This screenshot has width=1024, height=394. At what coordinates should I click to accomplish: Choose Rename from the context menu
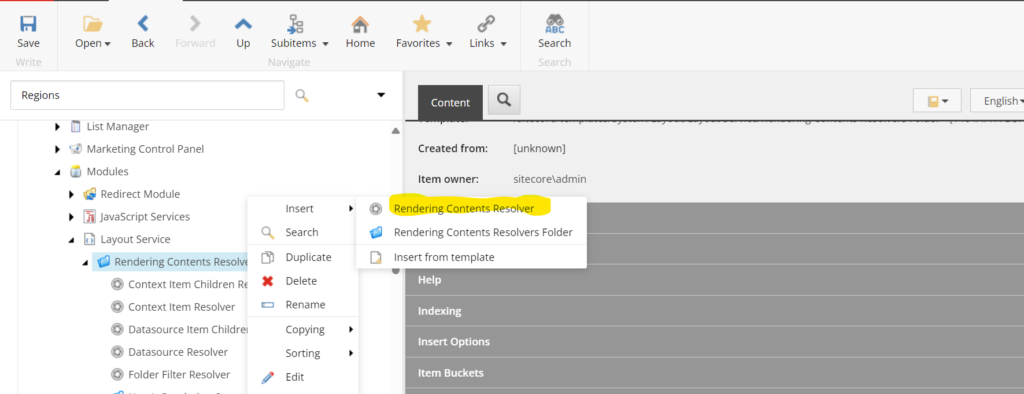[x=303, y=304]
